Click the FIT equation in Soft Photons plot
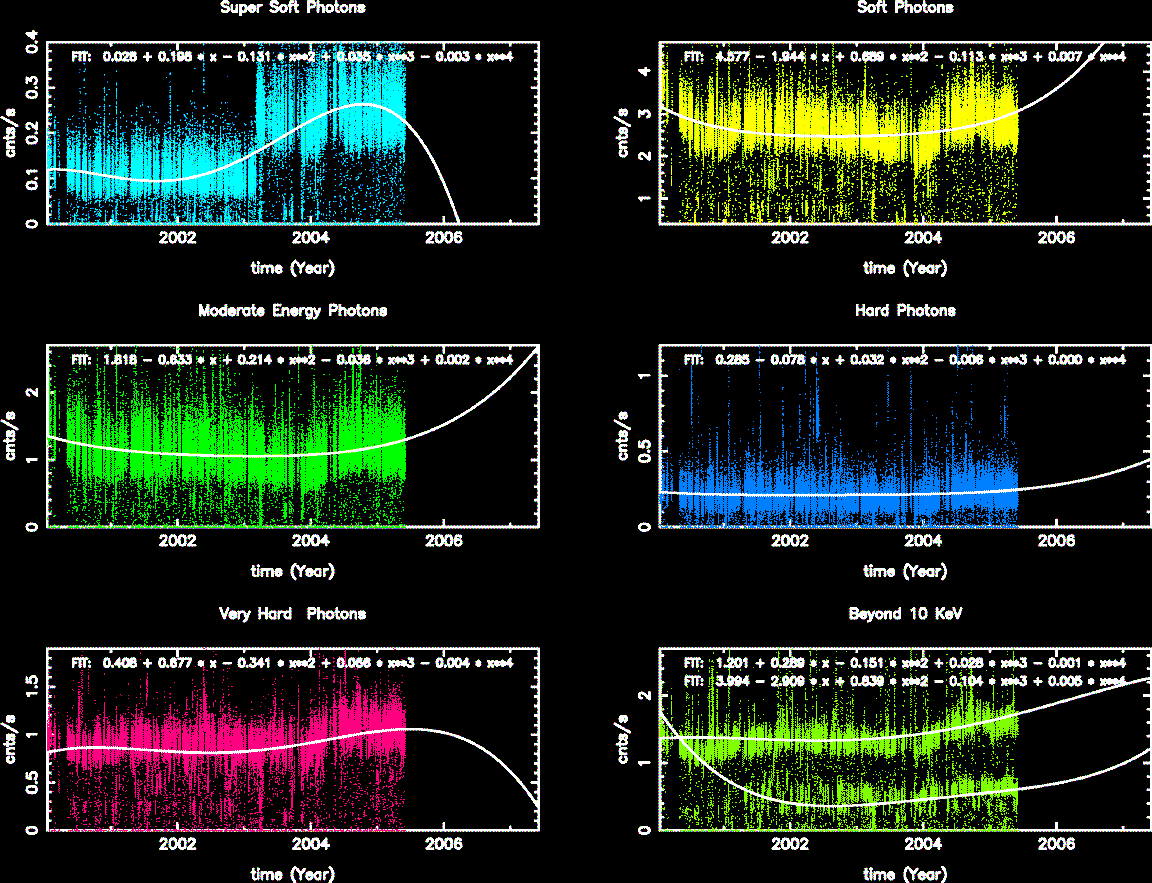Viewport: 1152px width, 883px height. tap(905, 57)
